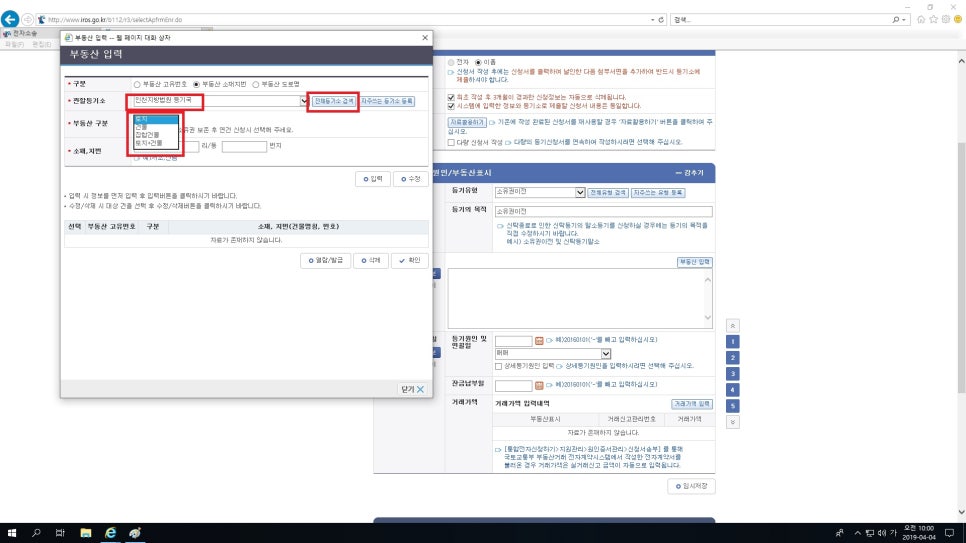Viewport: 966px width, 543px height.
Task: Click the search magnifier in the browser search box
Action: pyautogui.click(x=896, y=20)
